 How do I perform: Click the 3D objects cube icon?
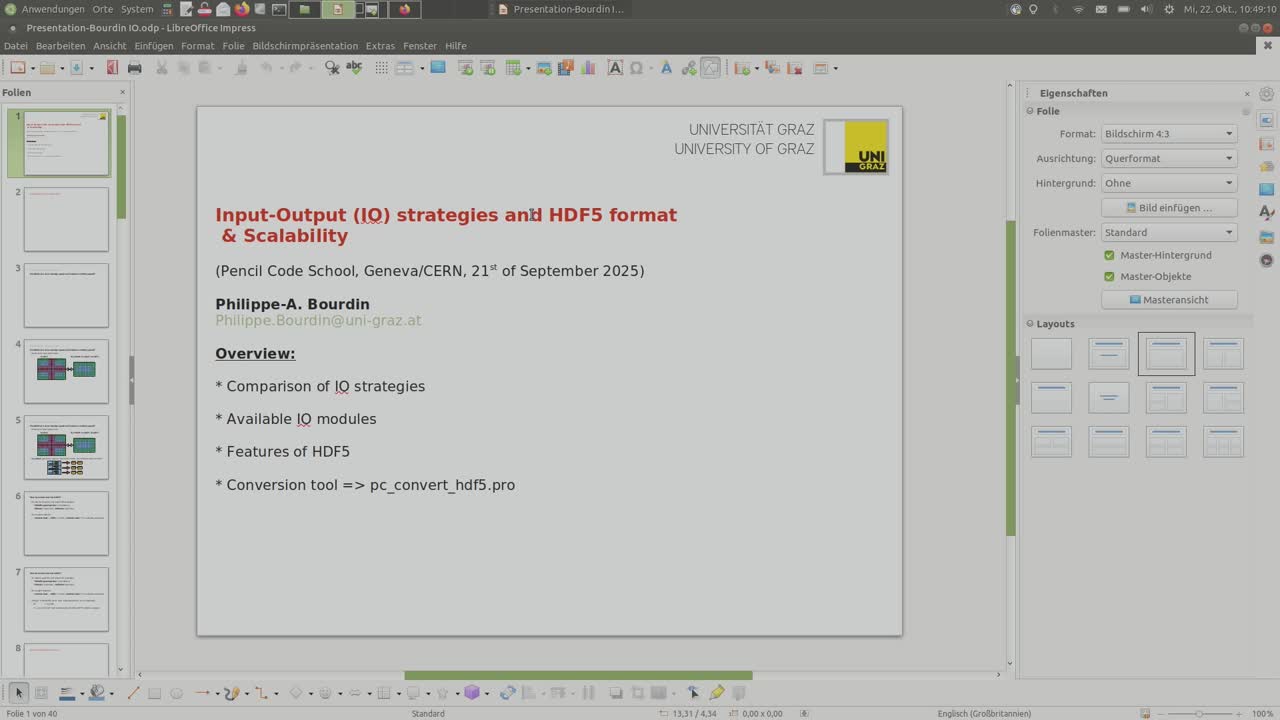(472, 693)
